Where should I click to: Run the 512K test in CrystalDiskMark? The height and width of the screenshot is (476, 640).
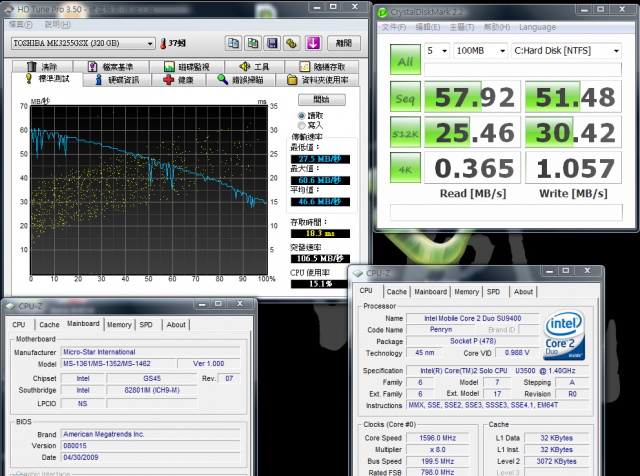[405, 132]
